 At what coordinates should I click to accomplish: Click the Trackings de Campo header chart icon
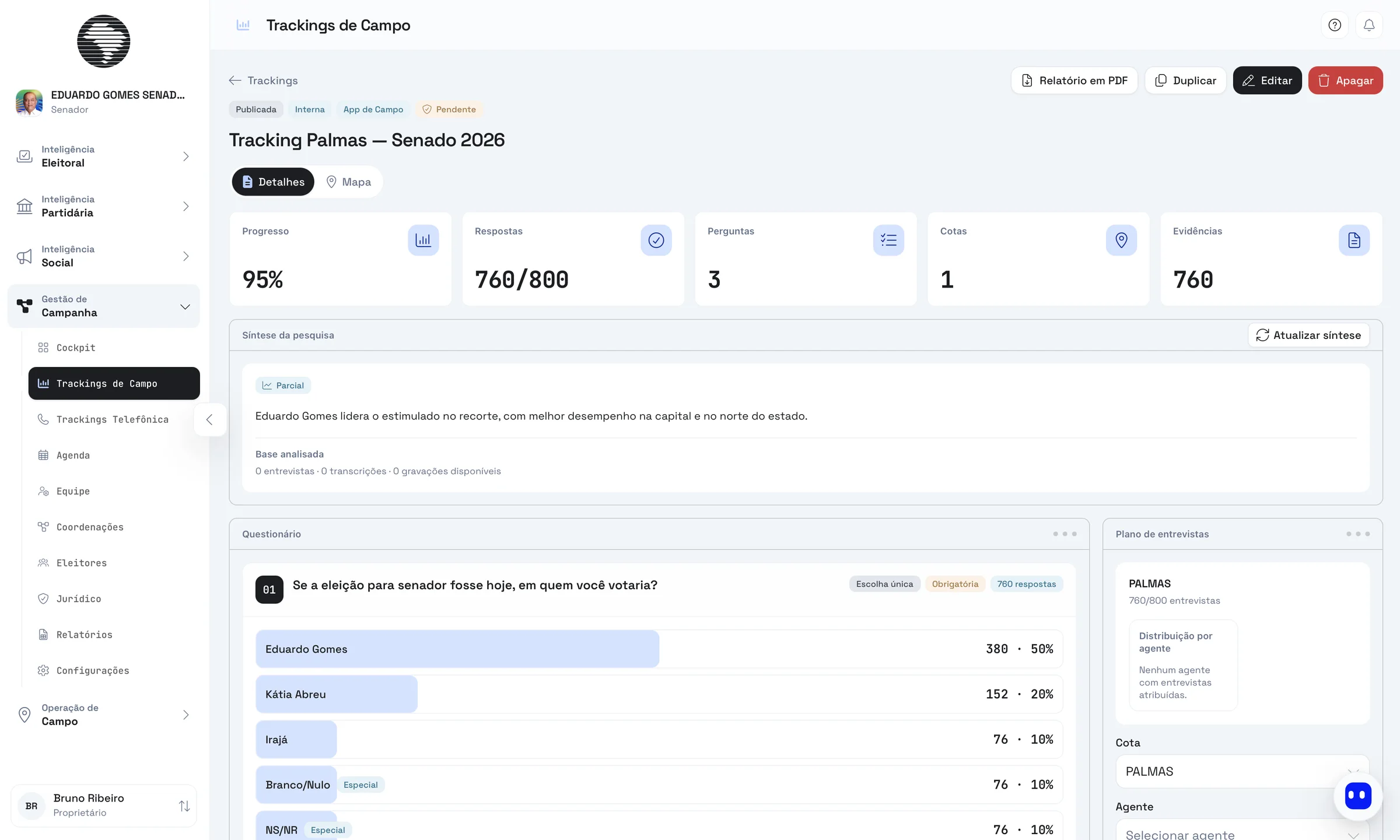tap(243, 25)
